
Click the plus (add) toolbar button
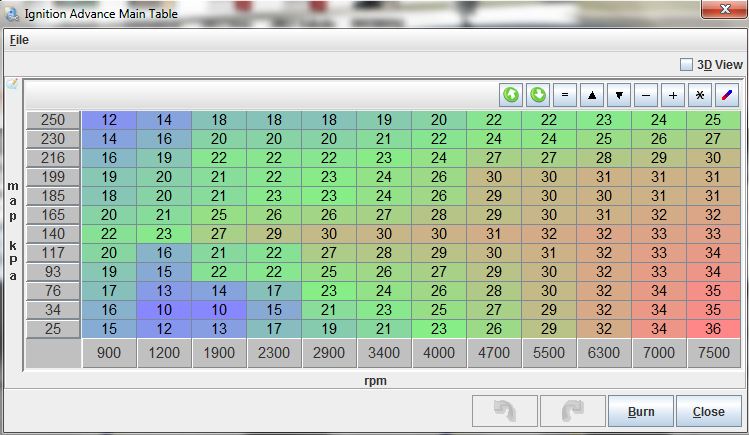click(673, 95)
